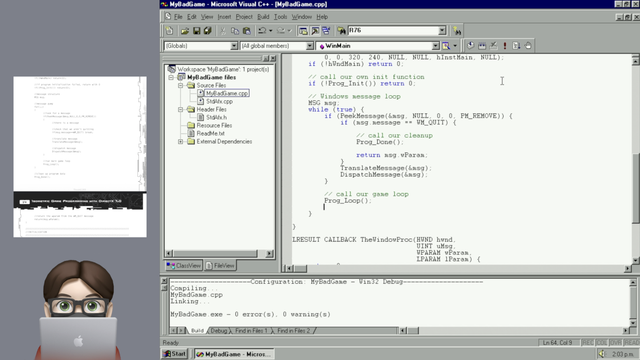
Task: Collapse the MyBadGame files tree node
Action: pyautogui.click(x=171, y=77)
